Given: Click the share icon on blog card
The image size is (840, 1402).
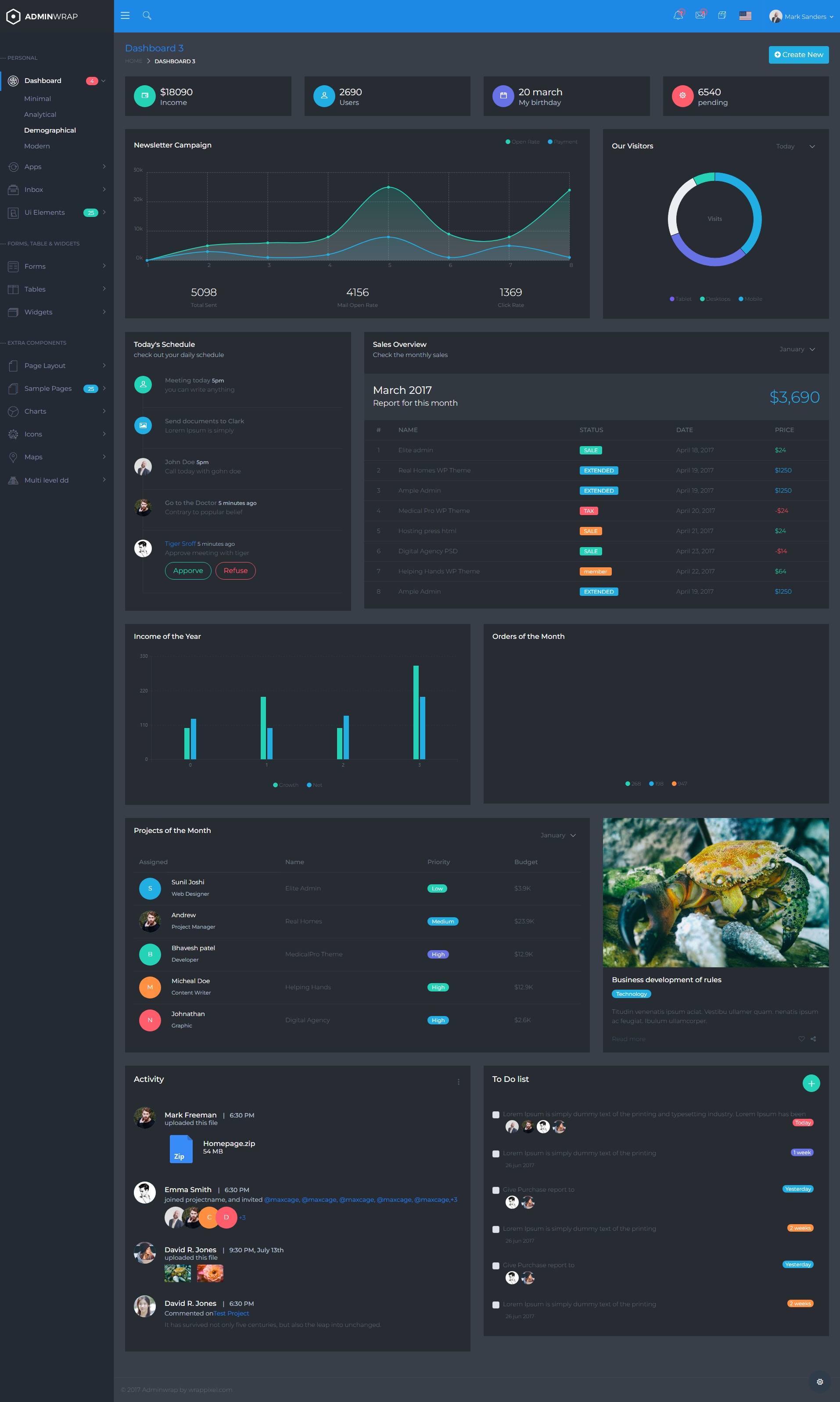Looking at the screenshot, I should coord(813,1038).
